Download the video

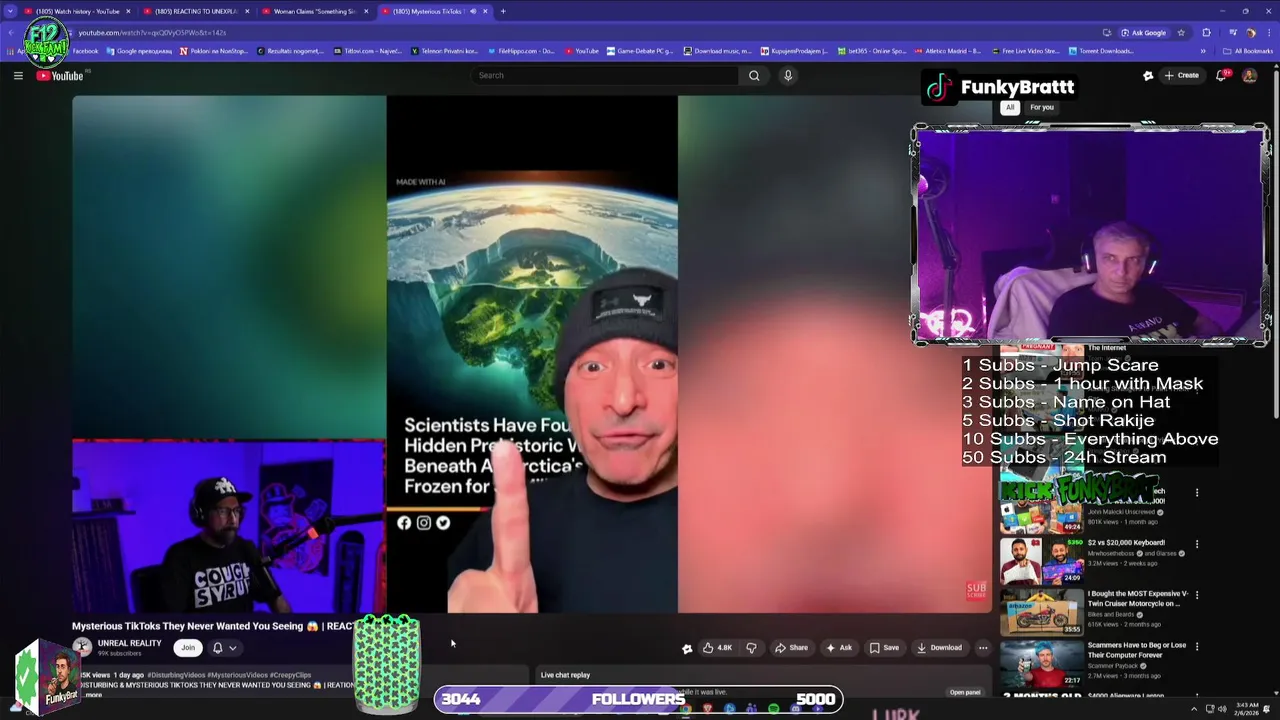[x=939, y=647]
